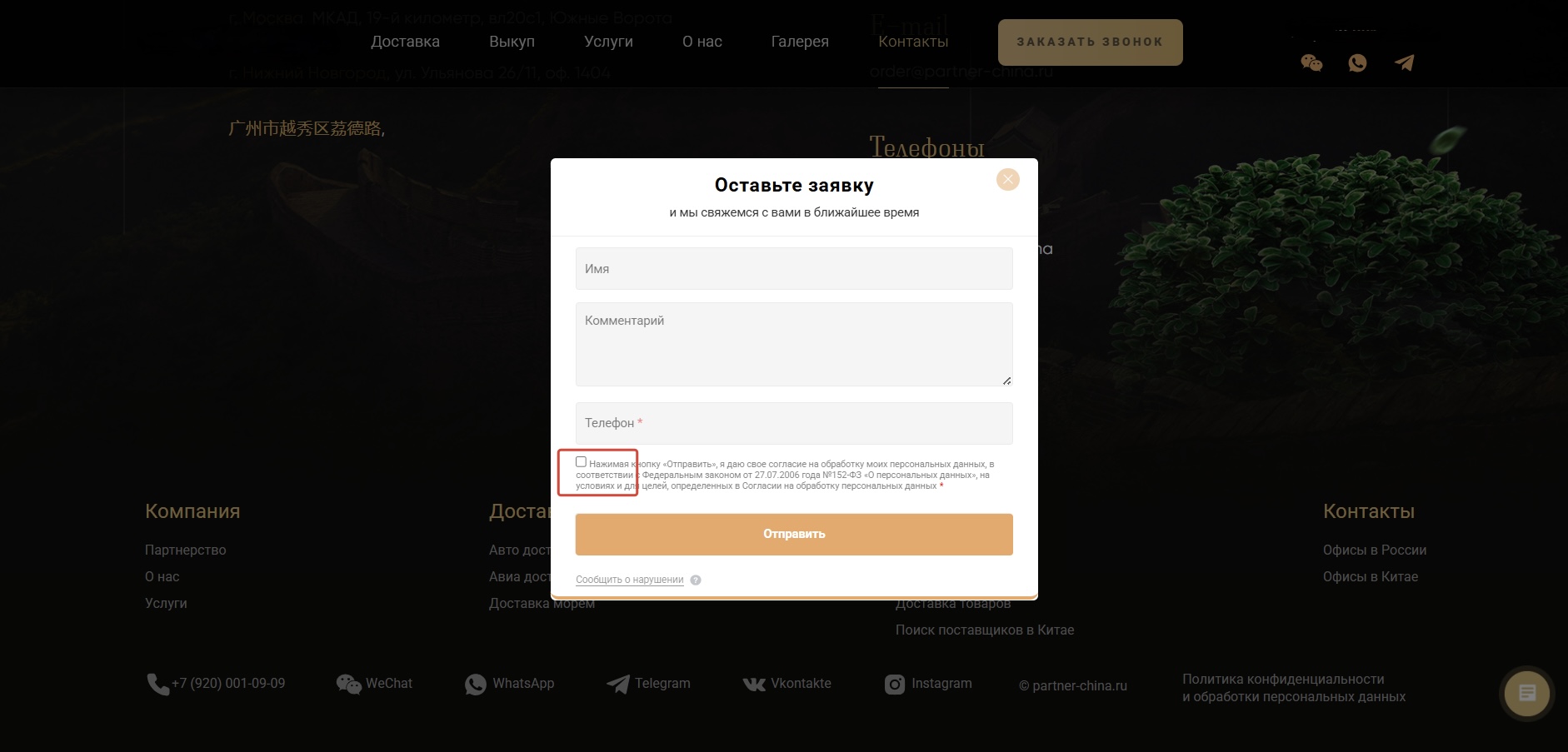Open the WhatsApp text link in footer
This screenshot has width=1568, height=752.
pyautogui.click(x=523, y=683)
